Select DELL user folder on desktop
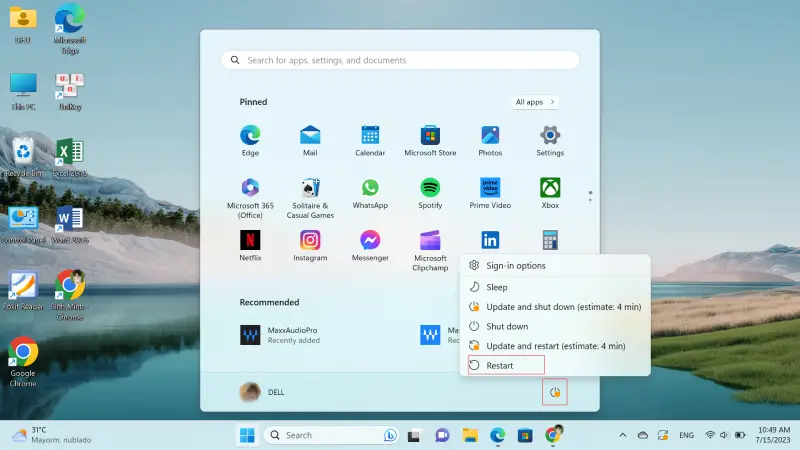 click(x=23, y=24)
